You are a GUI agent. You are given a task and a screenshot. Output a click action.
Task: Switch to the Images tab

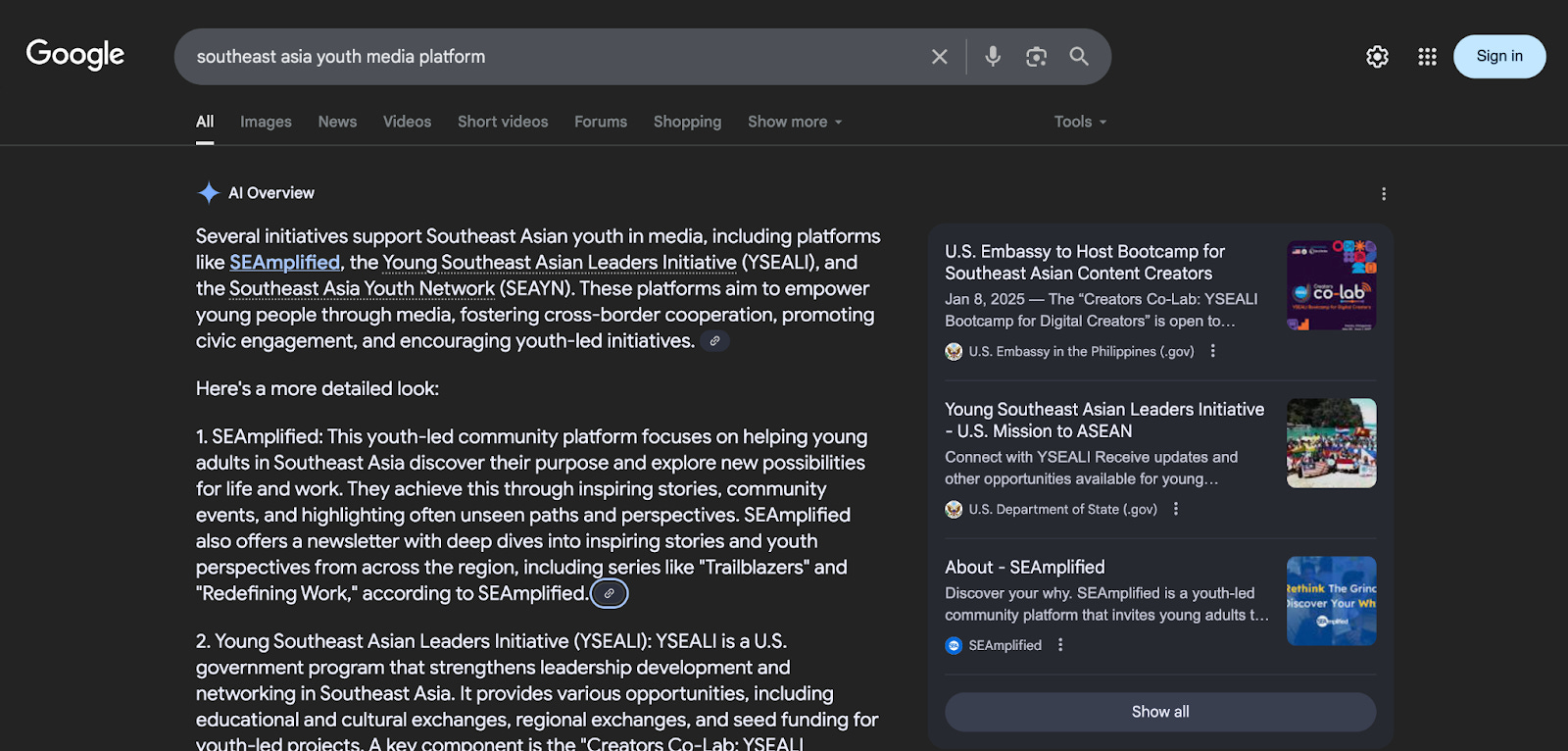pyautogui.click(x=266, y=122)
